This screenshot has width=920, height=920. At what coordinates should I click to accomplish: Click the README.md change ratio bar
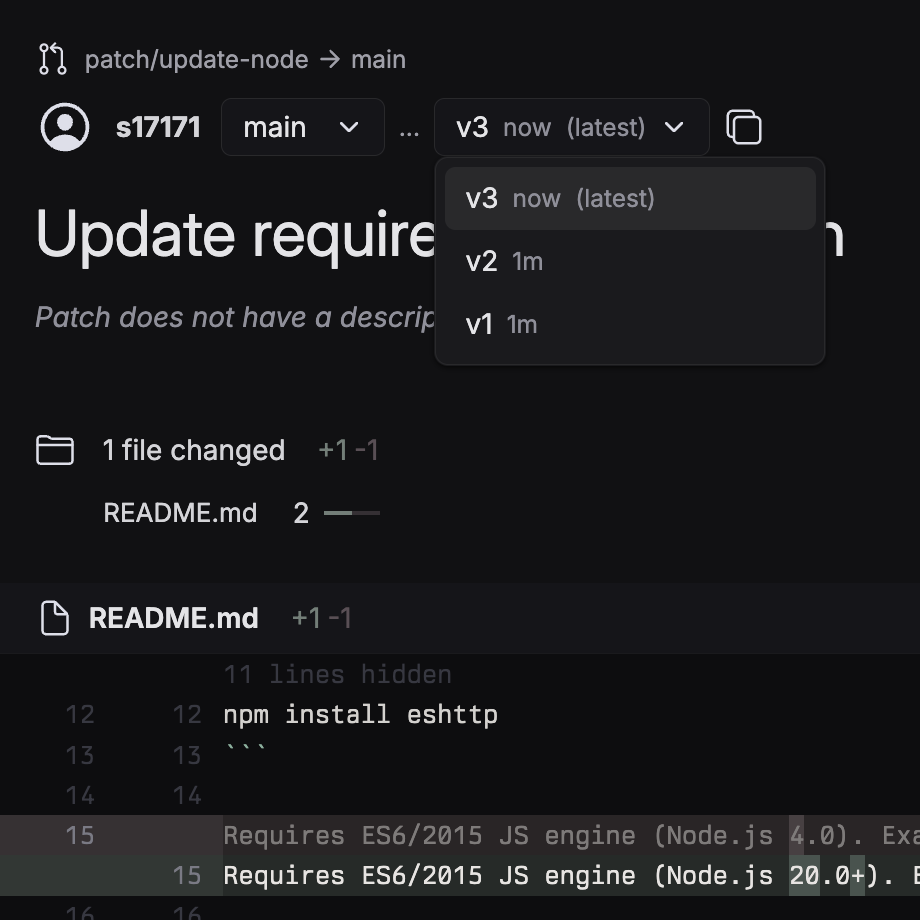tap(351, 513)
